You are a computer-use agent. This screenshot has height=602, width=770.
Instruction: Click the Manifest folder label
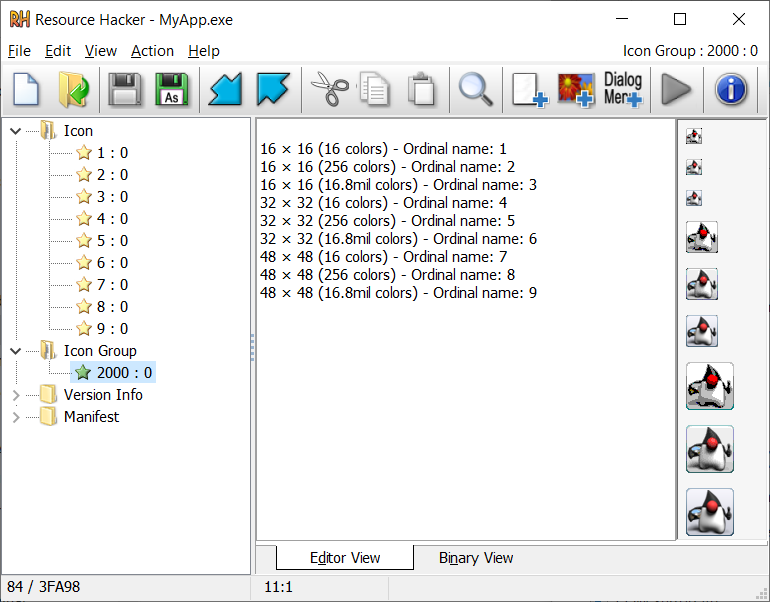click(x=91, y=417)
